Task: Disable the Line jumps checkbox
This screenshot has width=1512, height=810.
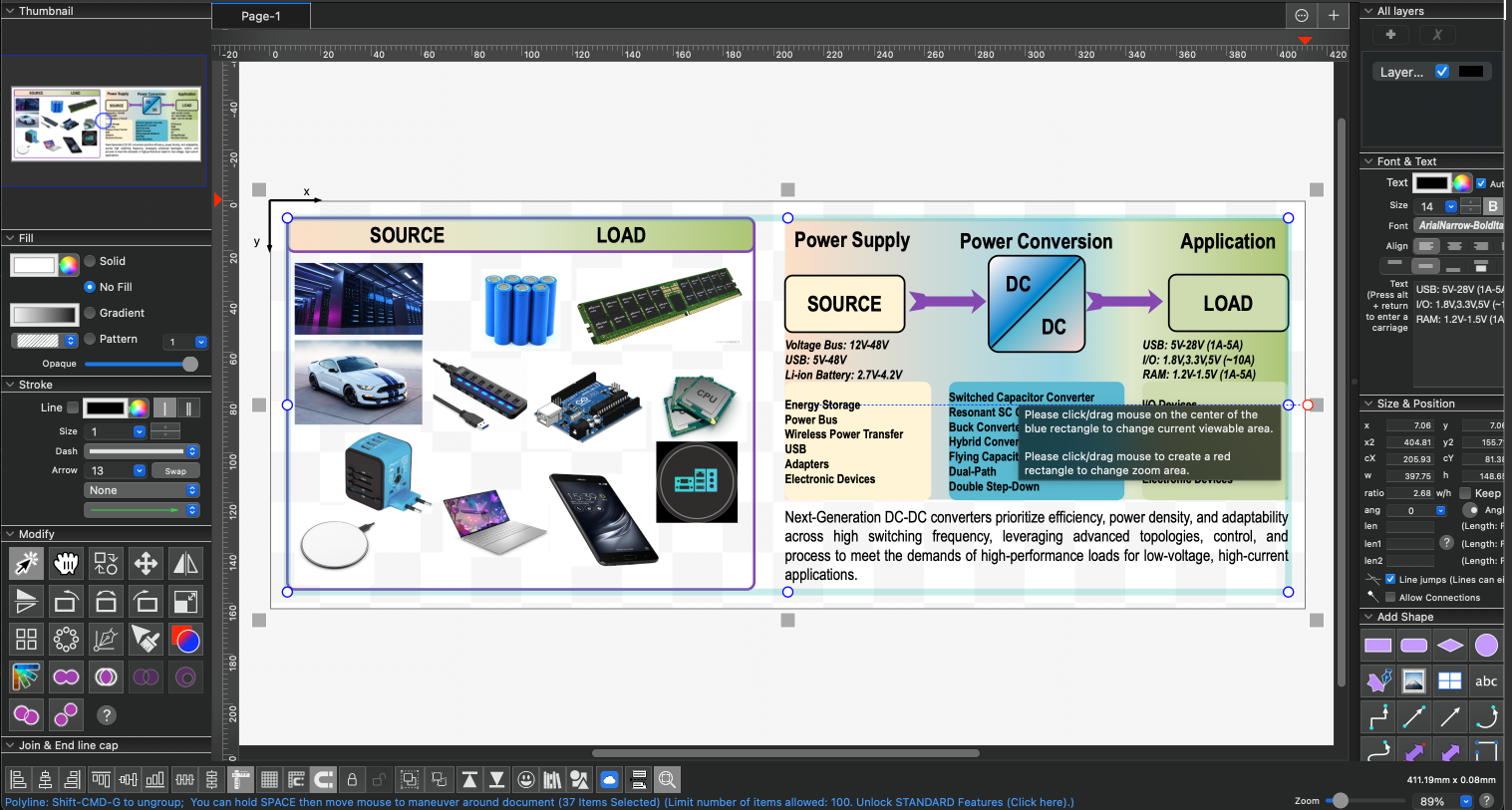Action: tap(1391, 579)
